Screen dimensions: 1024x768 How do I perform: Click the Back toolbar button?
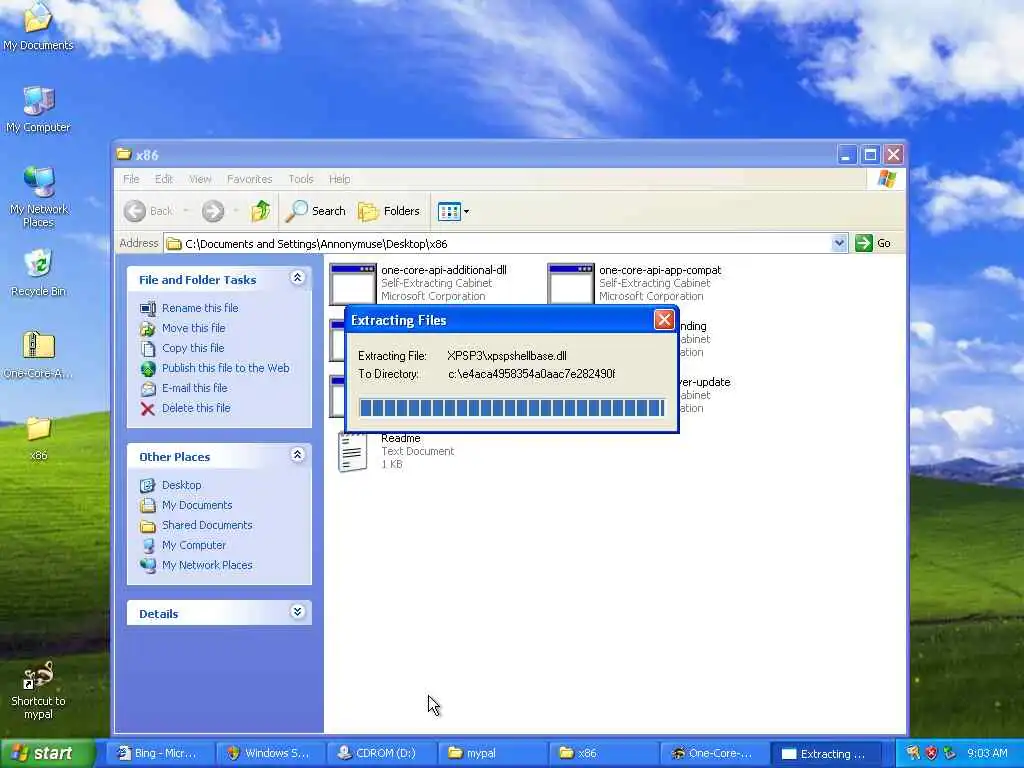click(149, 211)
